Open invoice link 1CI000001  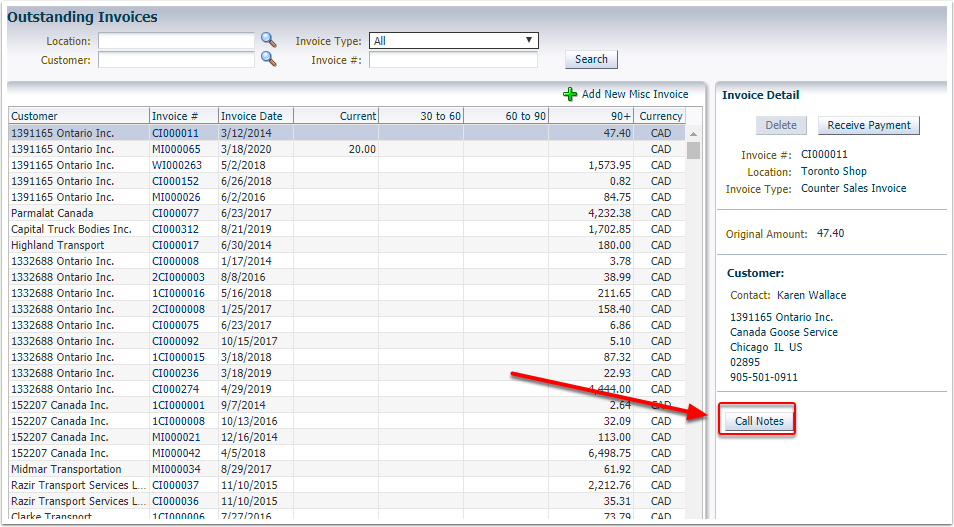coord(178,405)
